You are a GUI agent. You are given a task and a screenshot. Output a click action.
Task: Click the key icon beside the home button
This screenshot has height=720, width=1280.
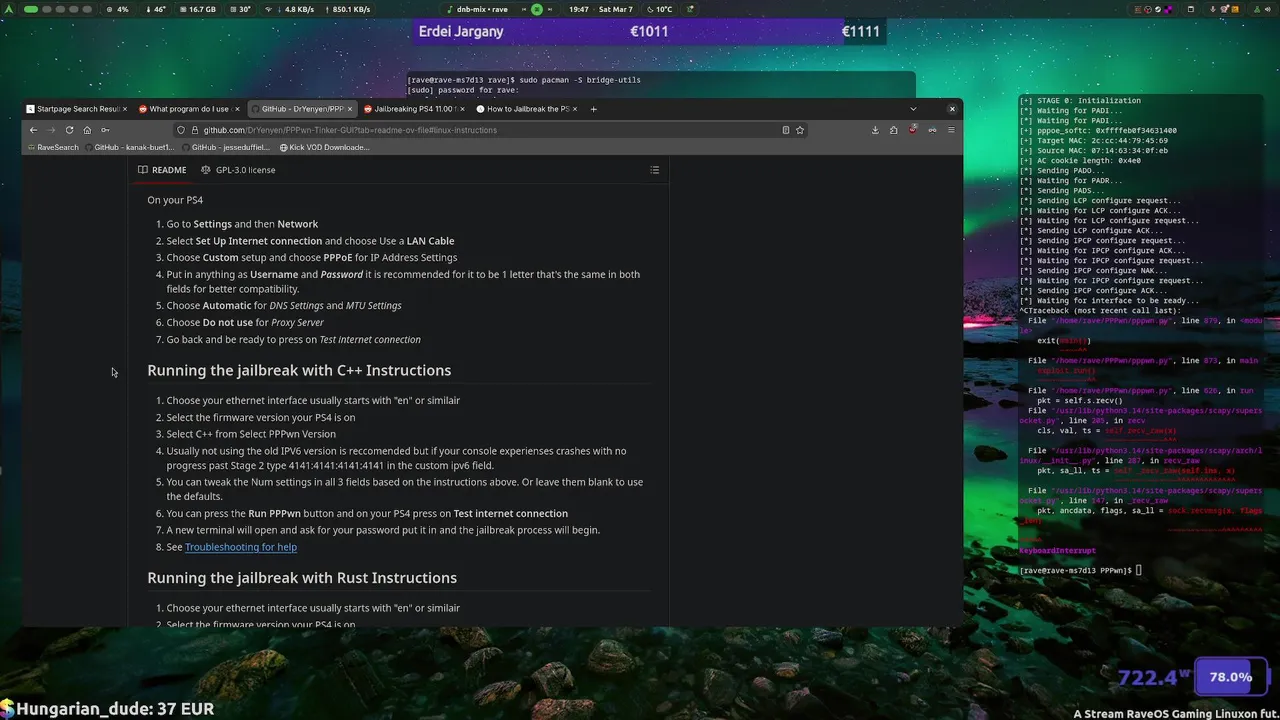[x=105, y=130]
